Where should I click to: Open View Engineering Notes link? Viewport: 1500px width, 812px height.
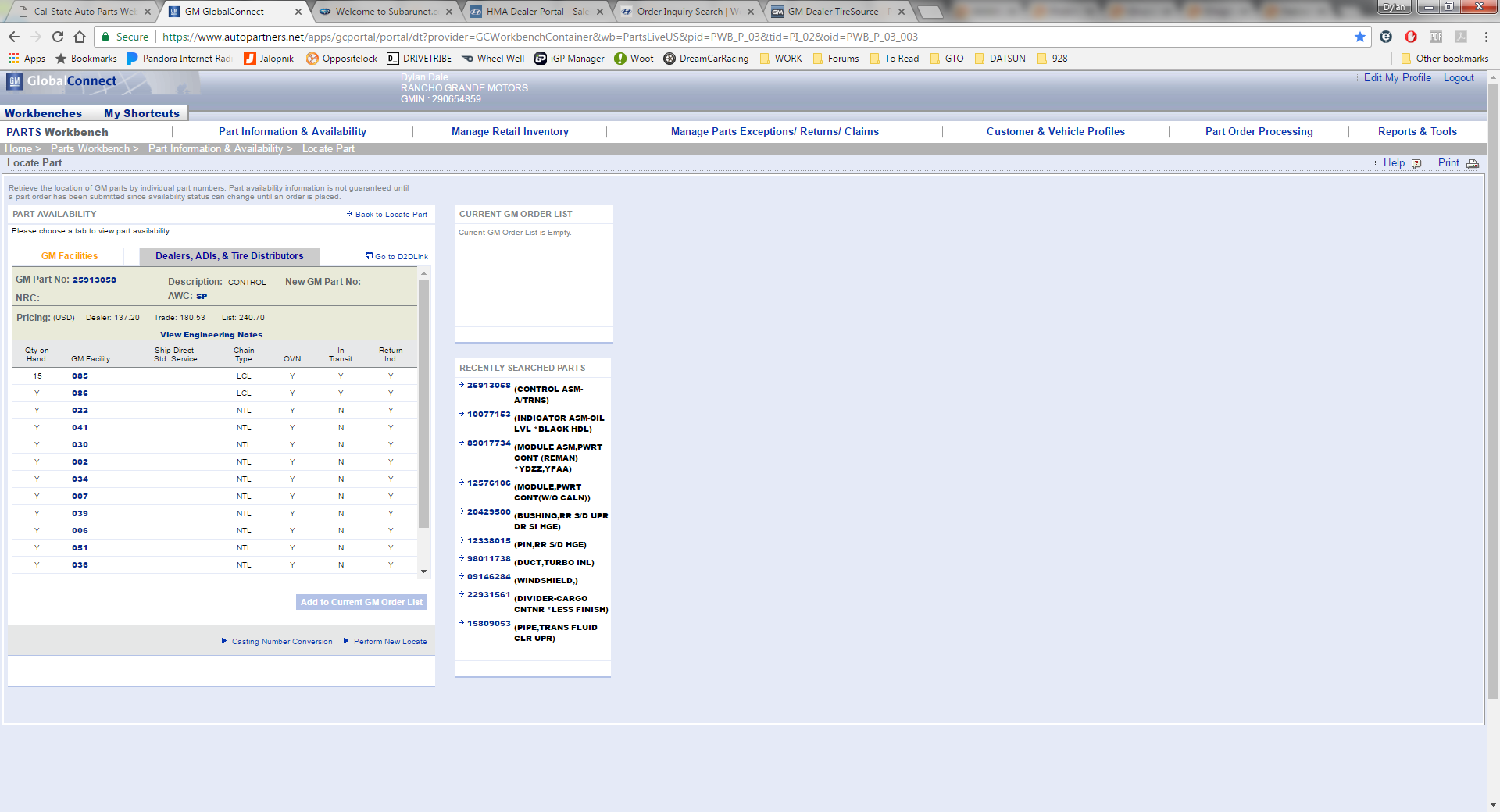[x=211, y=335]
